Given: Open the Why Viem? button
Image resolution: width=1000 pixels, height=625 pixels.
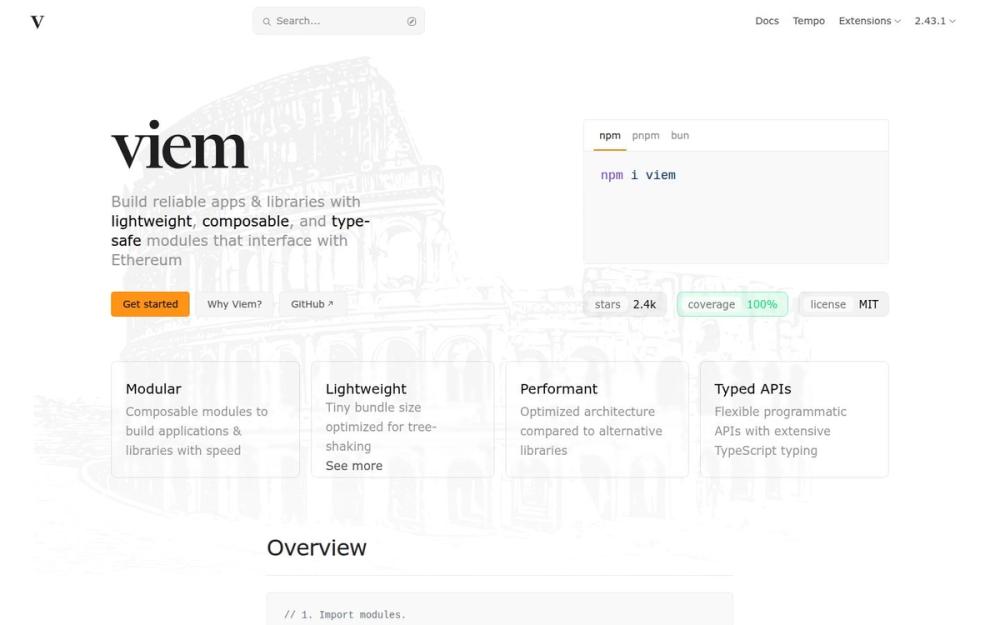Looking at the screenshot, I should (x=234, y=304).
